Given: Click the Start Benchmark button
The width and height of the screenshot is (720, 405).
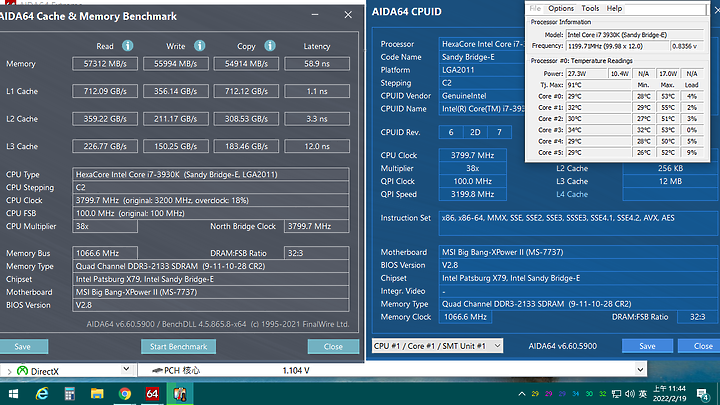Looking at the screenshot, I should [x=178, y=347].
